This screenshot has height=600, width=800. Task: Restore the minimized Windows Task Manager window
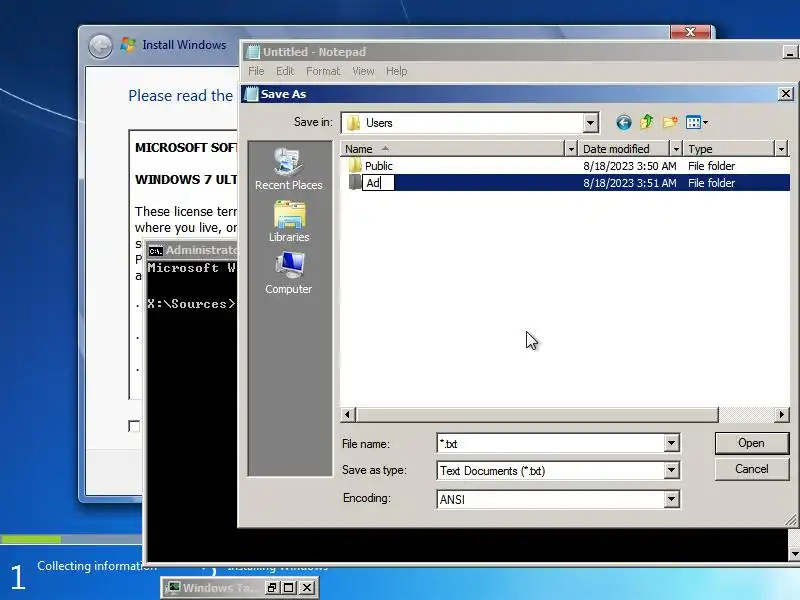tap(271, 588)
